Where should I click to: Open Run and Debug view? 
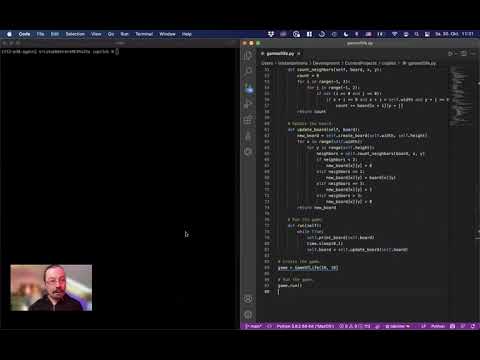click(x=248, y=104)
